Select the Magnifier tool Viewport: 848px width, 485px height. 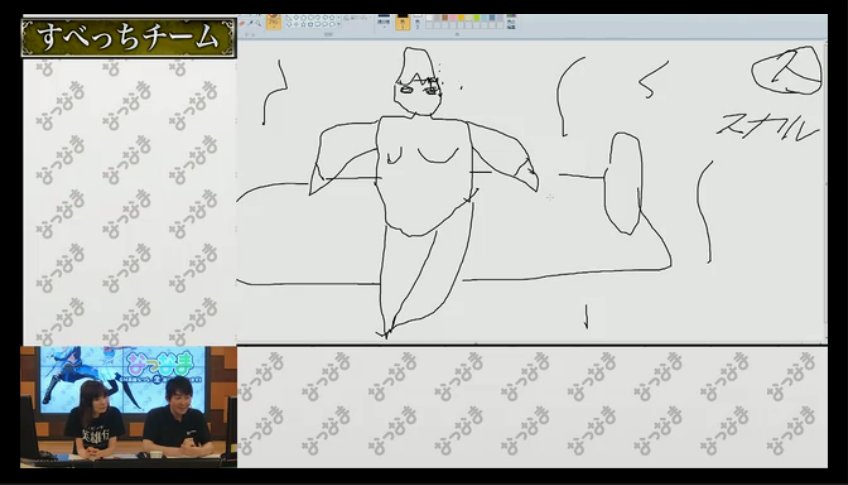(x=259, y=24)
